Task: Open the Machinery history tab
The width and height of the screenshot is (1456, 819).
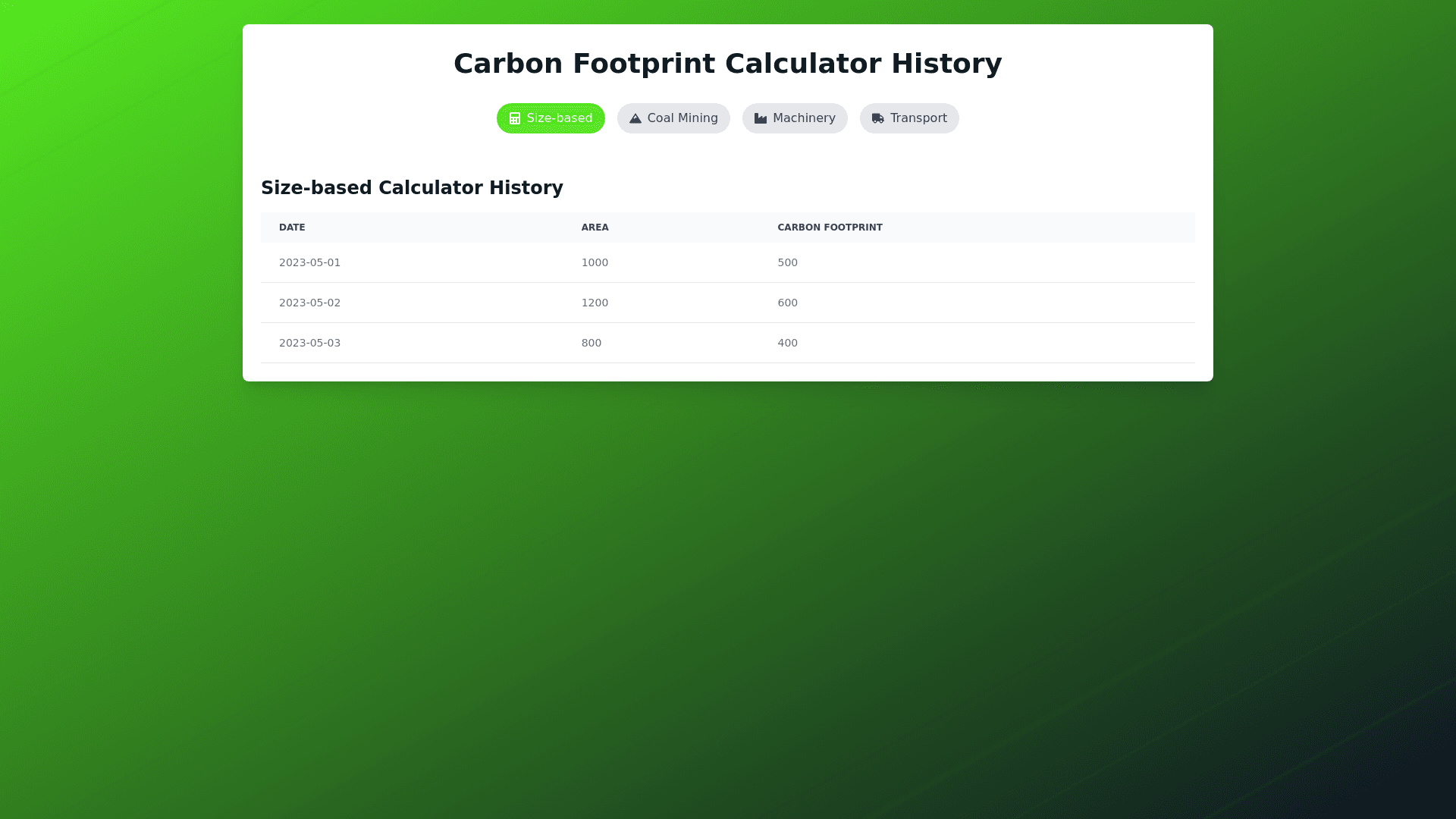Action: click(795, 118)
